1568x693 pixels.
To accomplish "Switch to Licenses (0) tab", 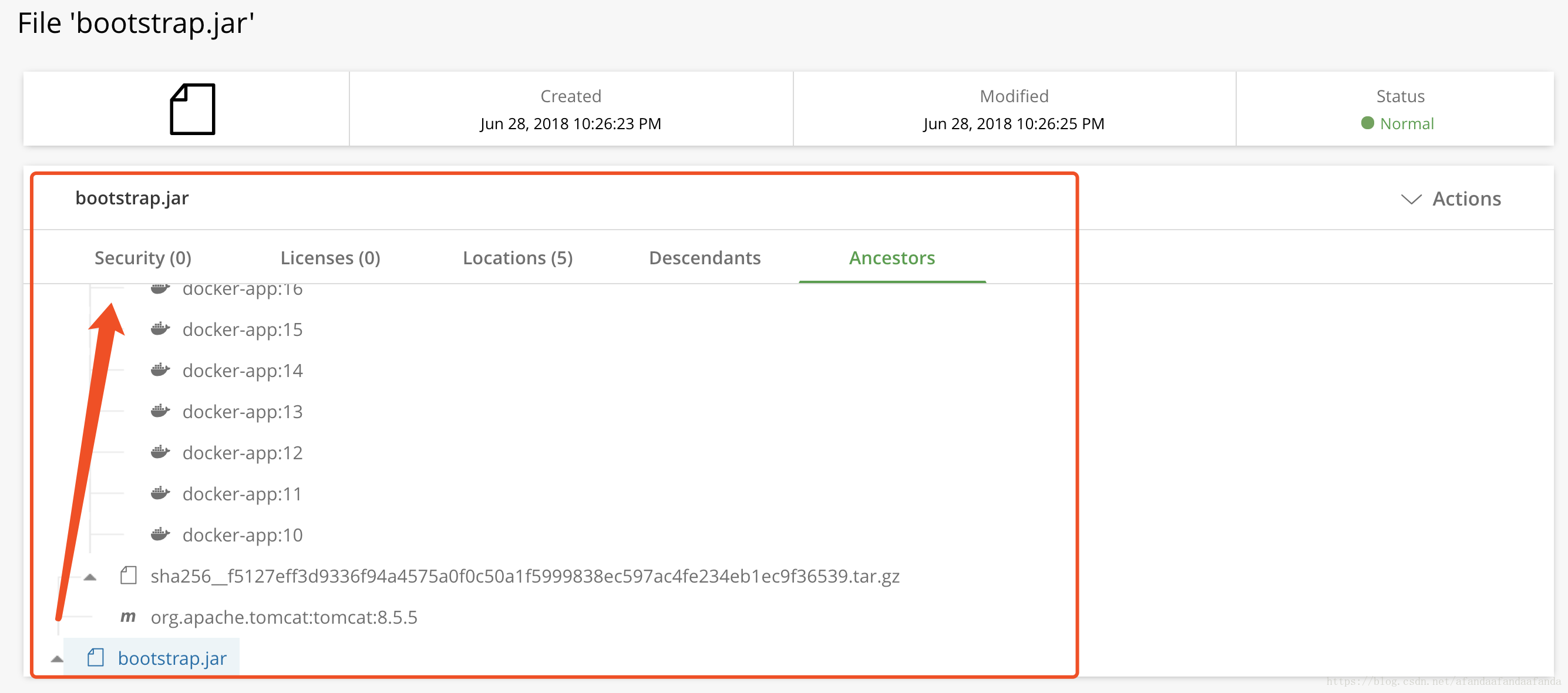I will 330,258.
